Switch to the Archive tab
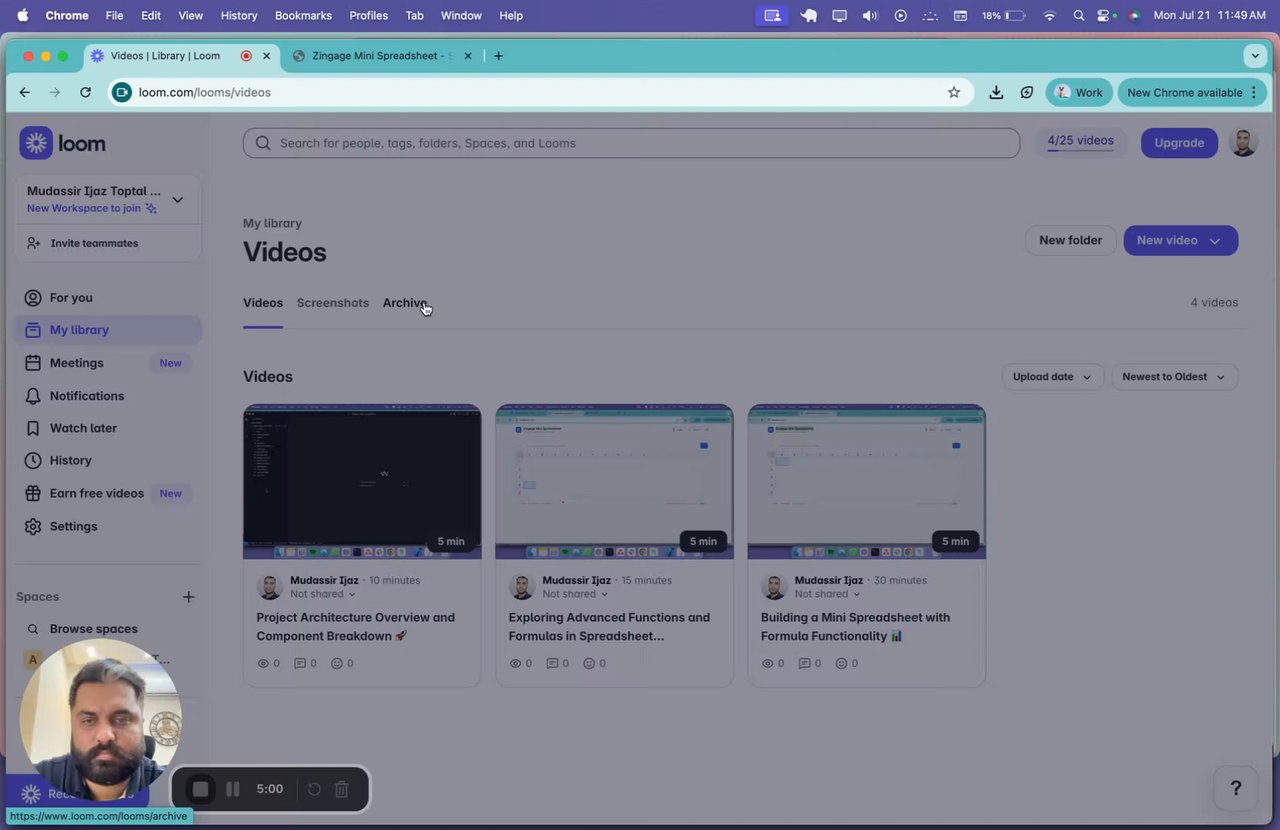 coord(405,303)
